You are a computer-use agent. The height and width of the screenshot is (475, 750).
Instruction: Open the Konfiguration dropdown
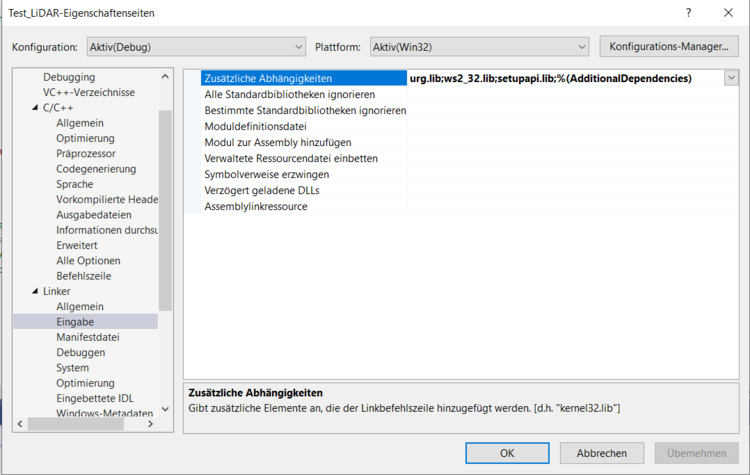pyautogui.click(x=194, y=47)
